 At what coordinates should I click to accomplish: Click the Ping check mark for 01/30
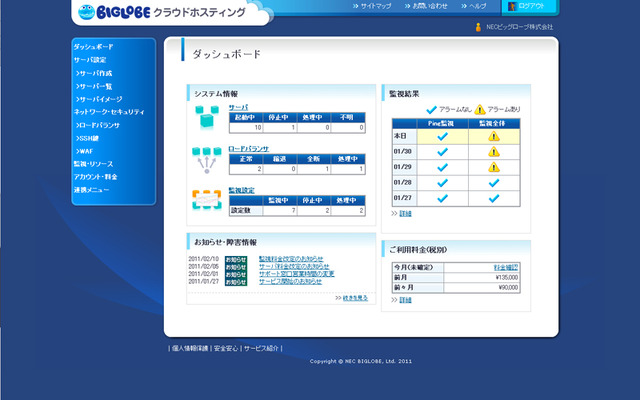(x=442, y=151)
